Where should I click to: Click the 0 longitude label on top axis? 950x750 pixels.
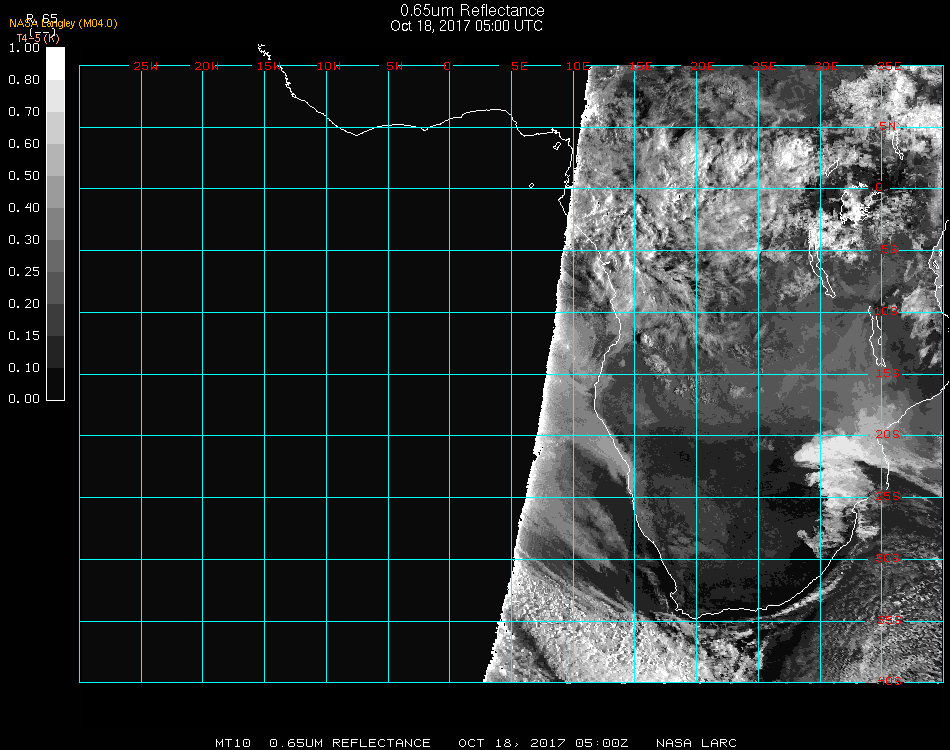click(x=447, y=67)
